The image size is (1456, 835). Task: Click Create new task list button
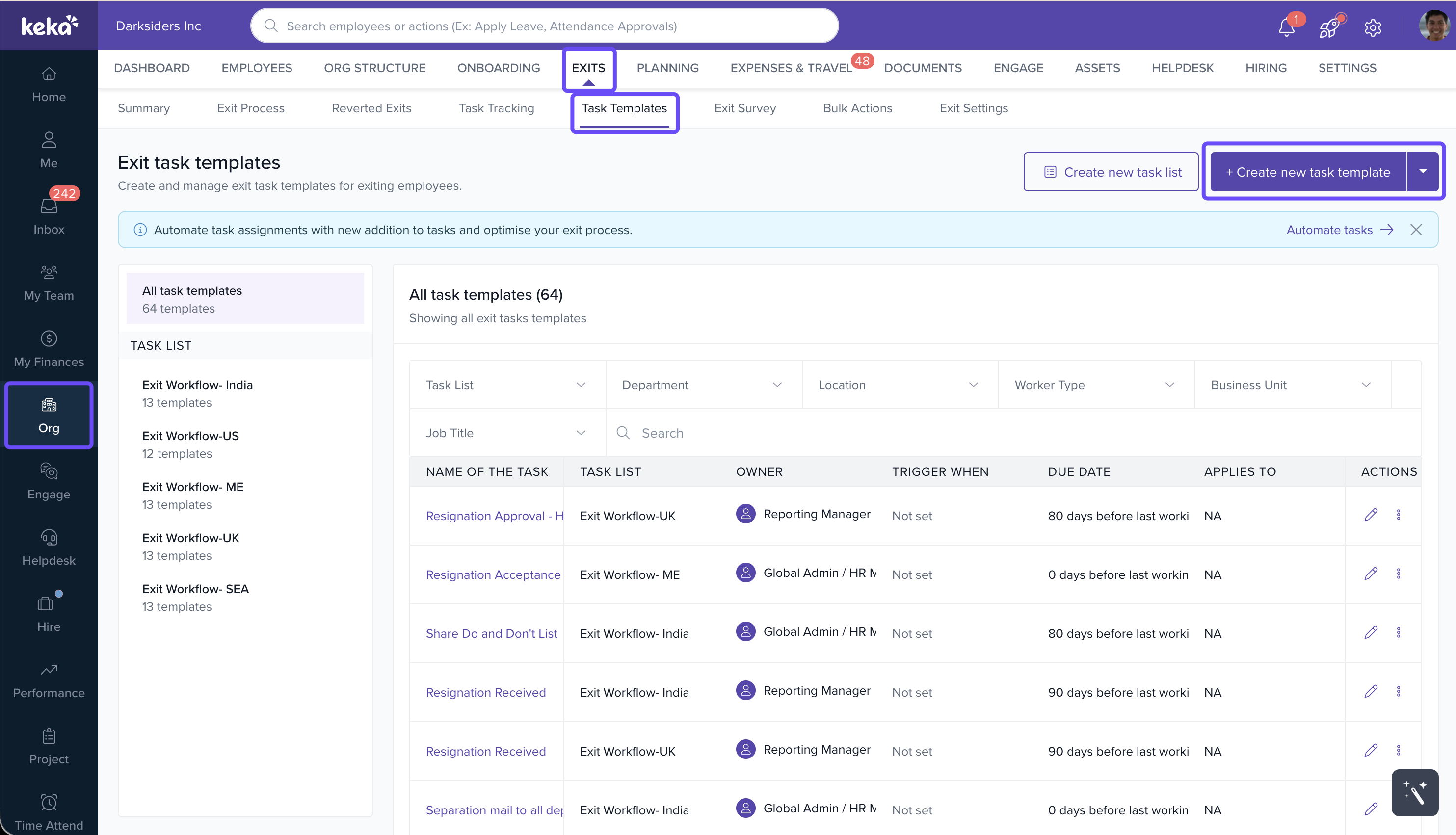click(x=1111, y=172)
